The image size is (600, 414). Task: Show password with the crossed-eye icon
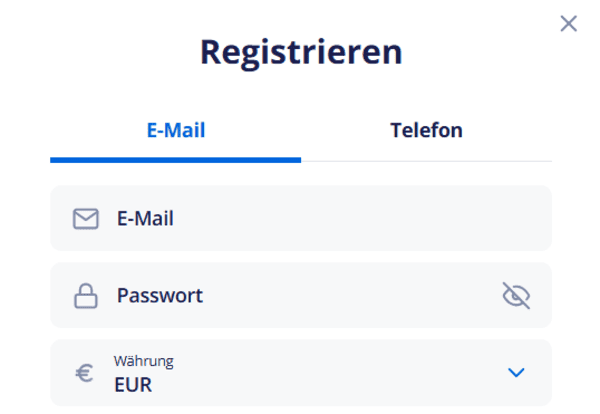click(x=516, y=296)
